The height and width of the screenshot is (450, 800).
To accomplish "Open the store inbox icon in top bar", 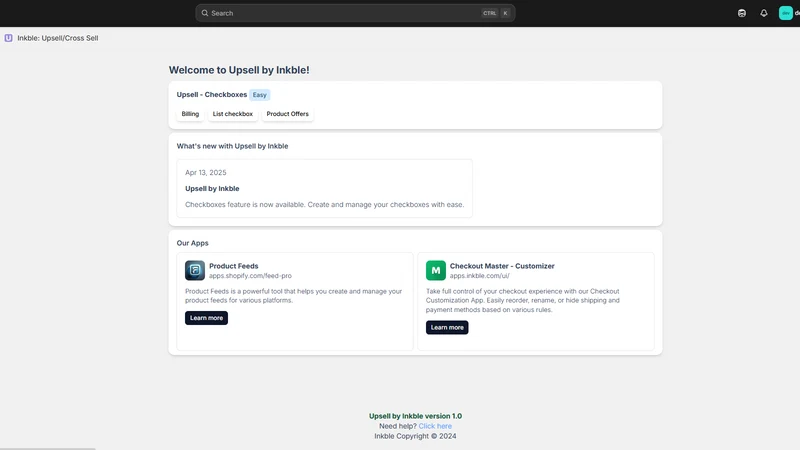I will tap(742, 13).
